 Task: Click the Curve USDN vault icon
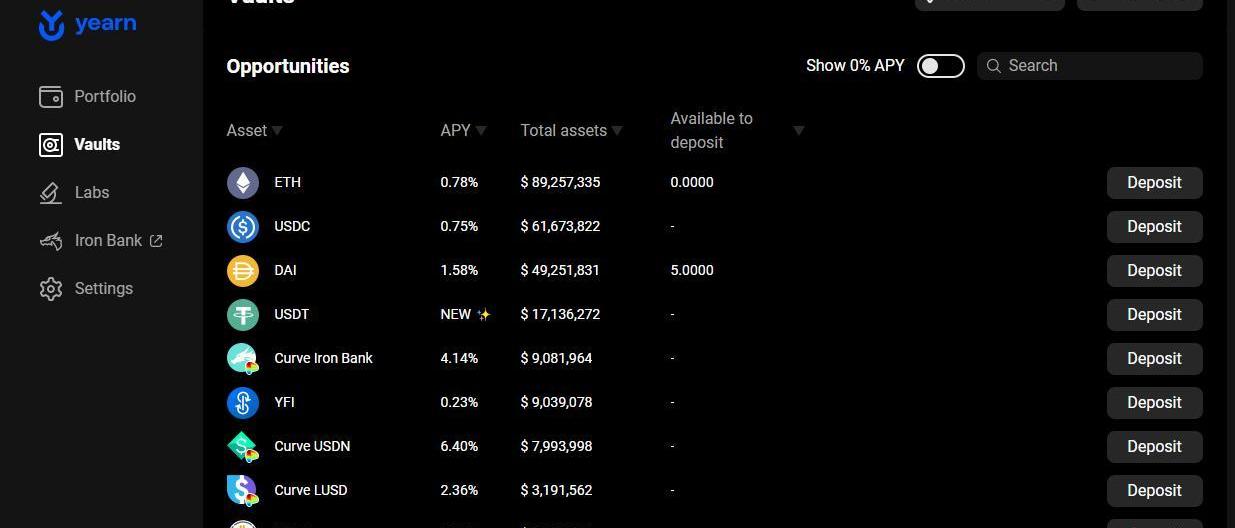coord(243,447)
